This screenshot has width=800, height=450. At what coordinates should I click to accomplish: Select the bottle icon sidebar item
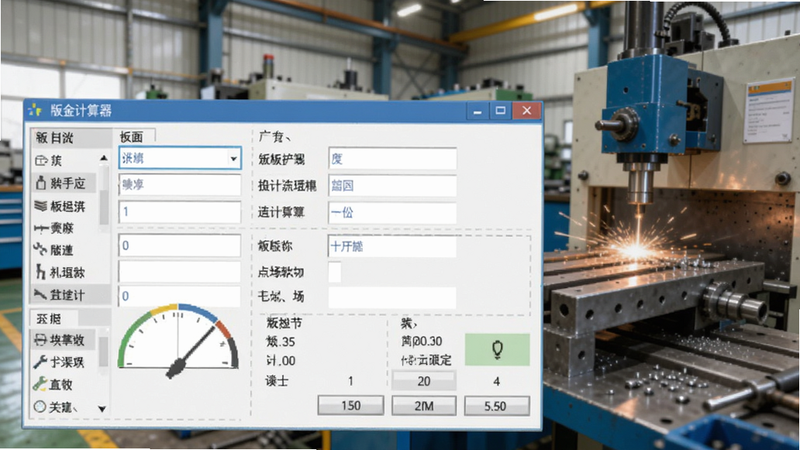41,183
